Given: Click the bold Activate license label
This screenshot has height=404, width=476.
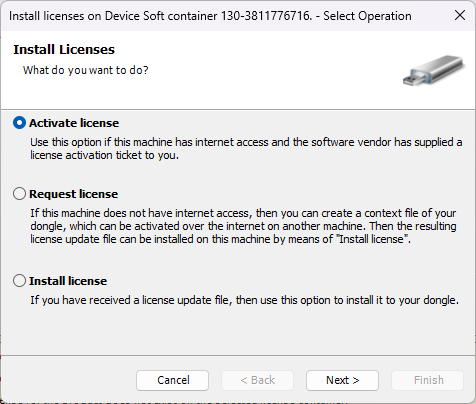Looking at the screenshot, I should (74, 123).
